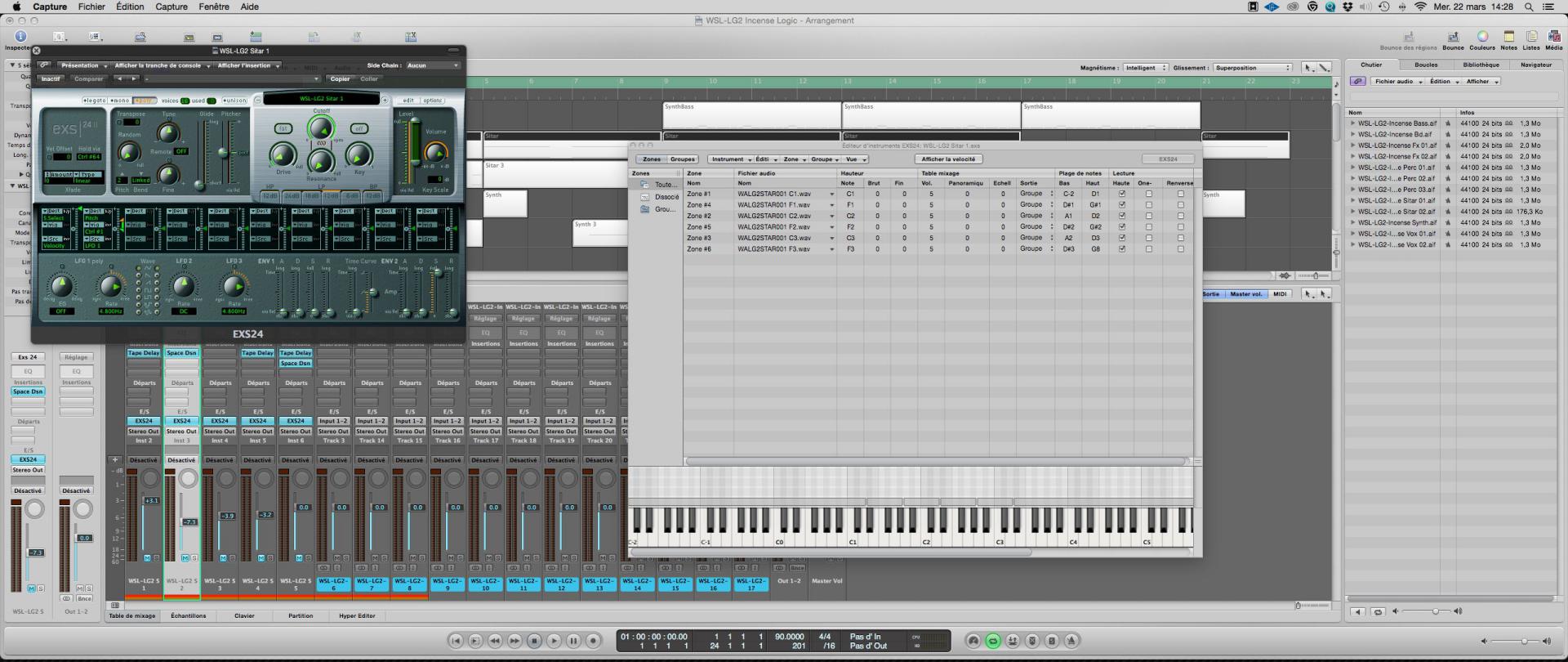Click the minus button beside EXS24 instrument name

(x=257, y=101)
